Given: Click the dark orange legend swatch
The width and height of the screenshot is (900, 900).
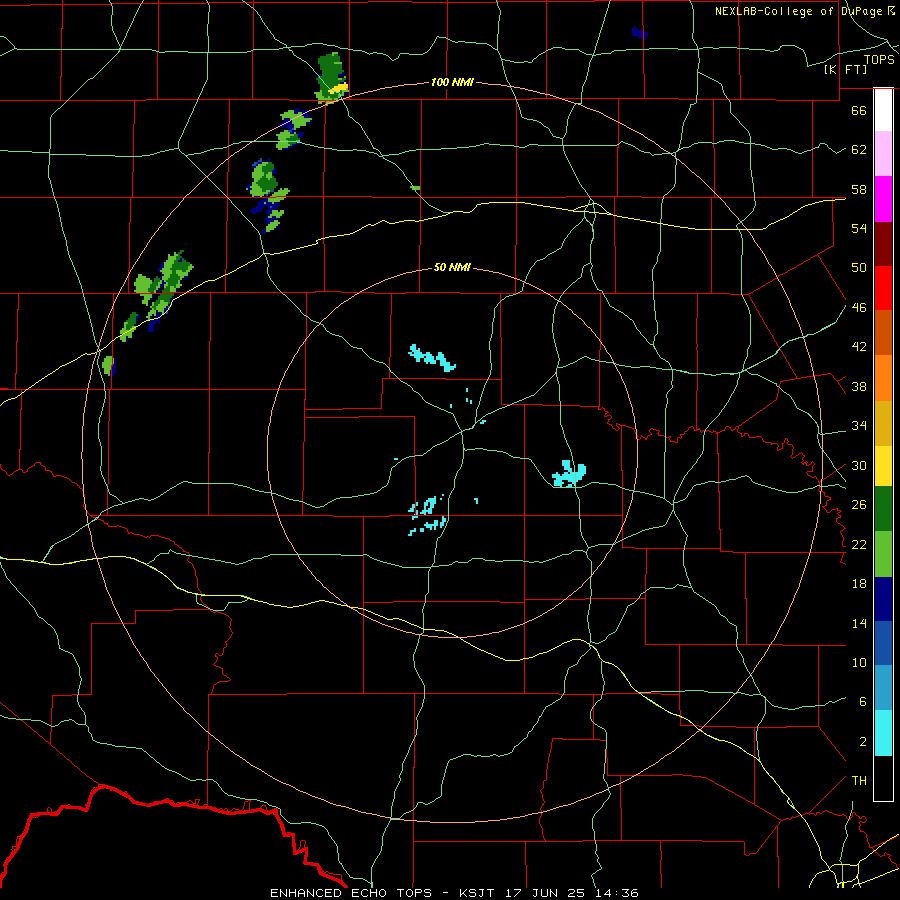Looking at the screenshot, I should tap(883, 332).
